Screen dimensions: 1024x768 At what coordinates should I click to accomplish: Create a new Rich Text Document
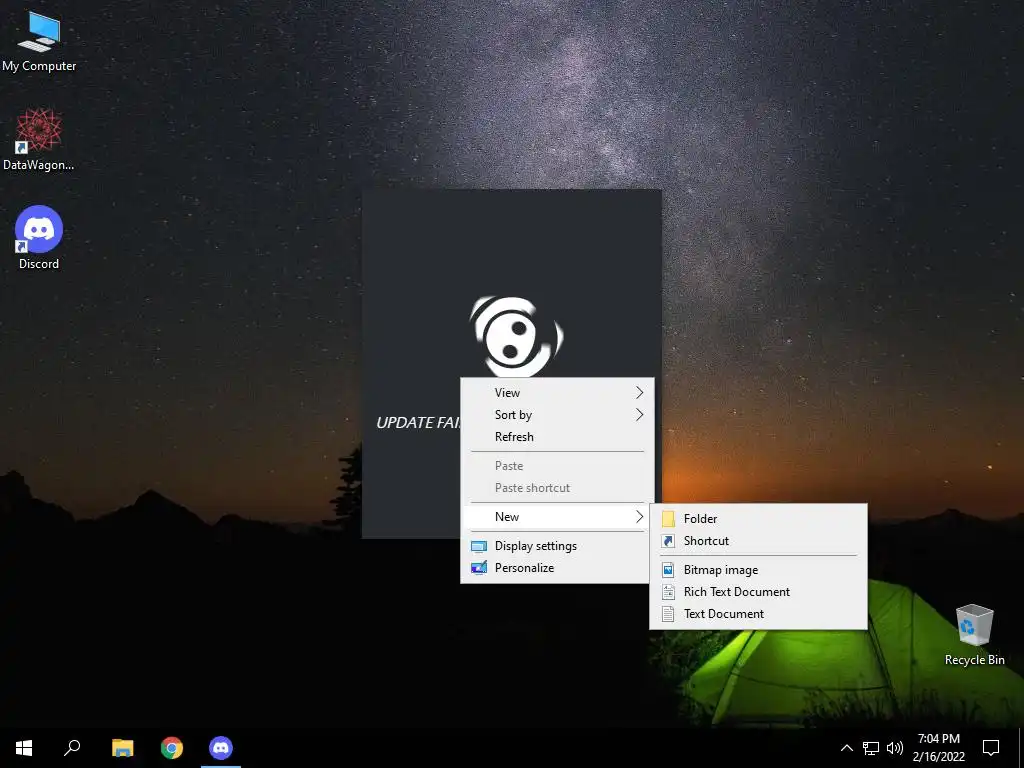[758, 592]
